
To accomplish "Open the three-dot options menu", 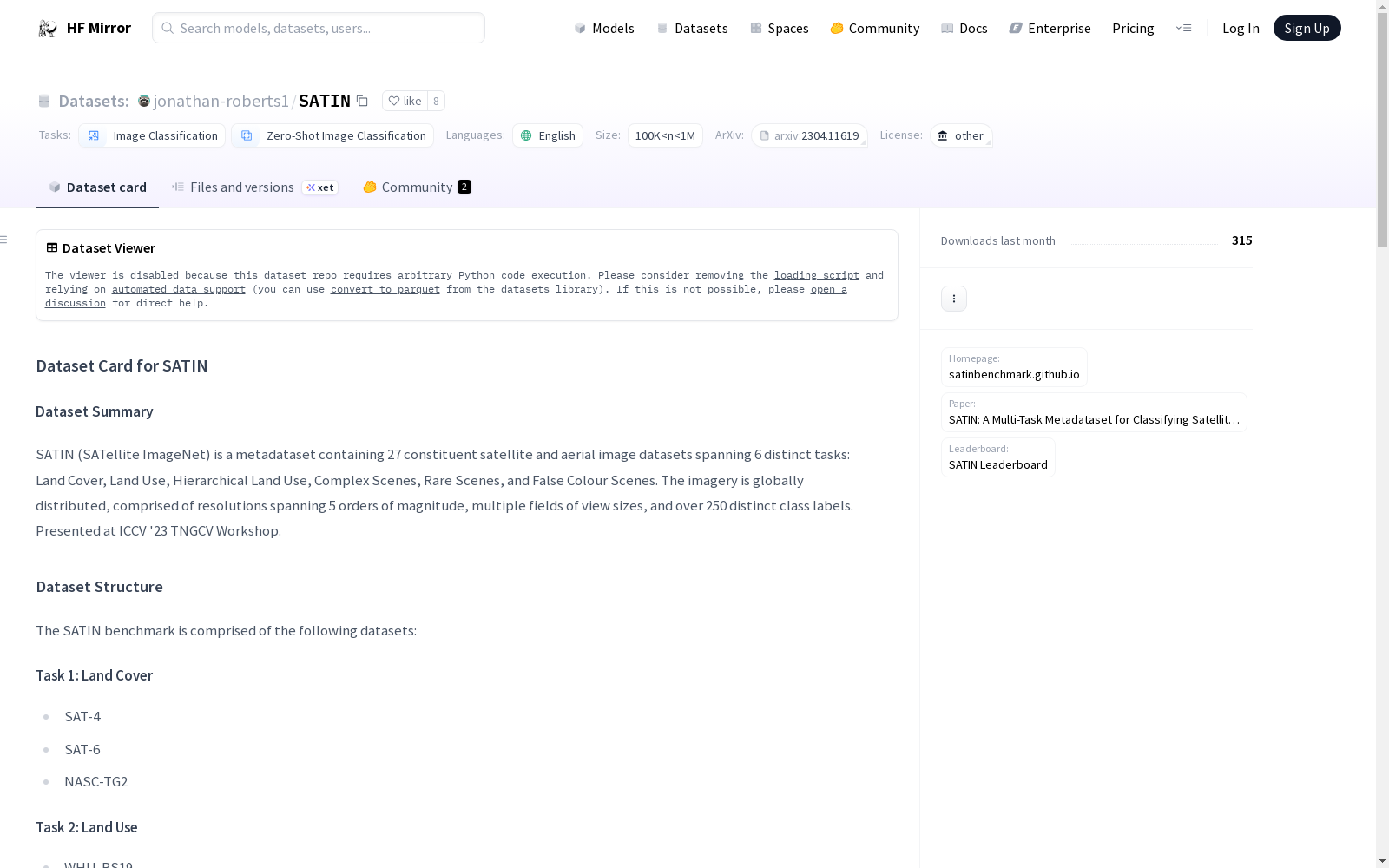I will [x=954, y=299].
